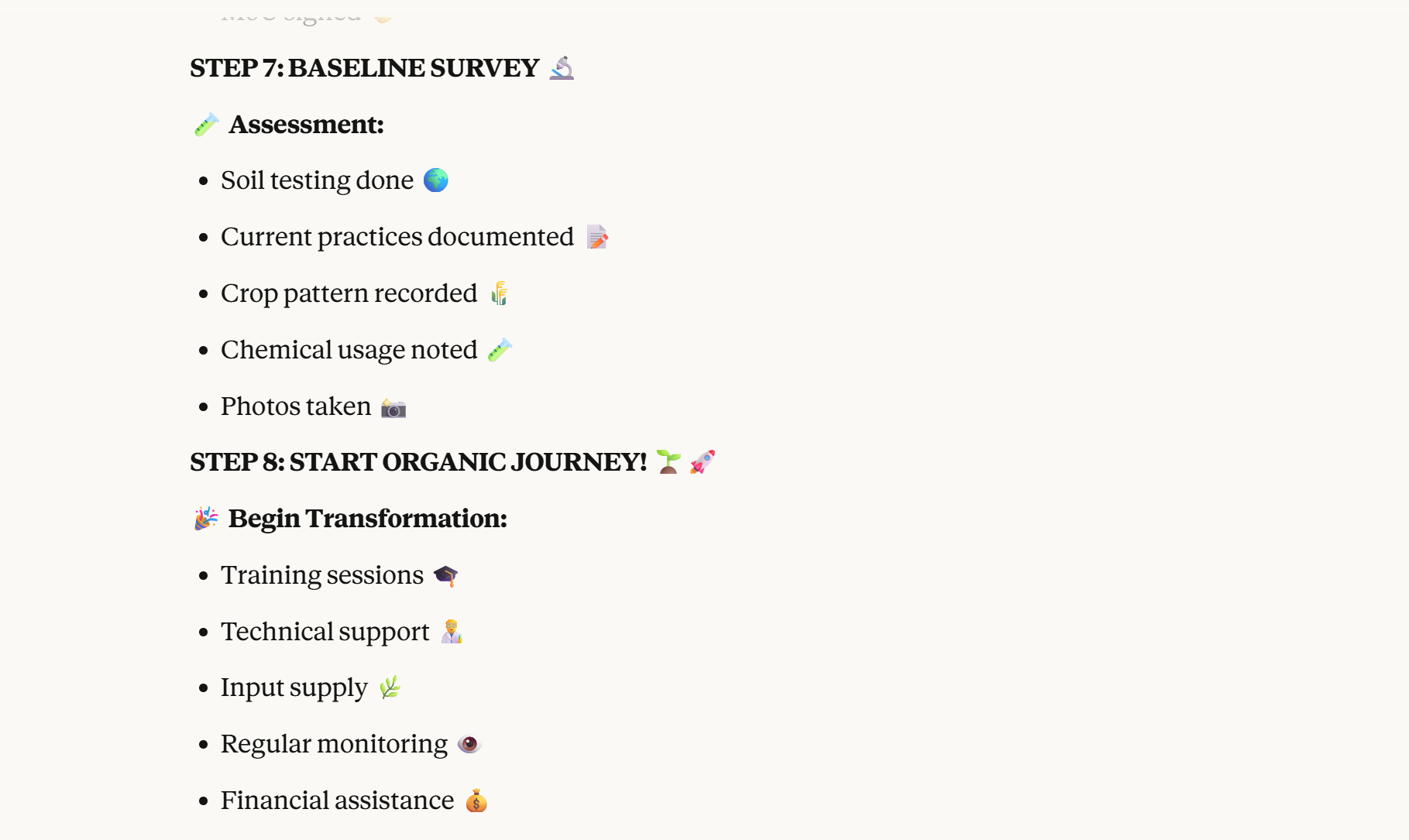Click the test tube emoji after Chemical usage noted
This screenshot has height=840, width=1409.
(x=500, y=350)
